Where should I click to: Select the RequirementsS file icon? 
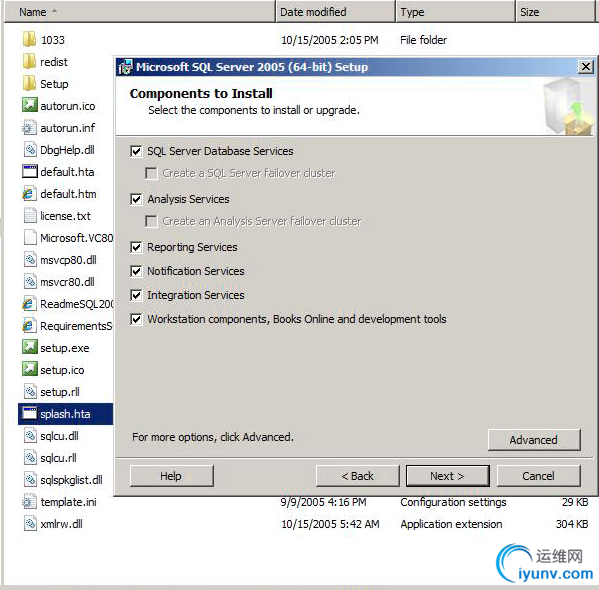tap(30, 326)
